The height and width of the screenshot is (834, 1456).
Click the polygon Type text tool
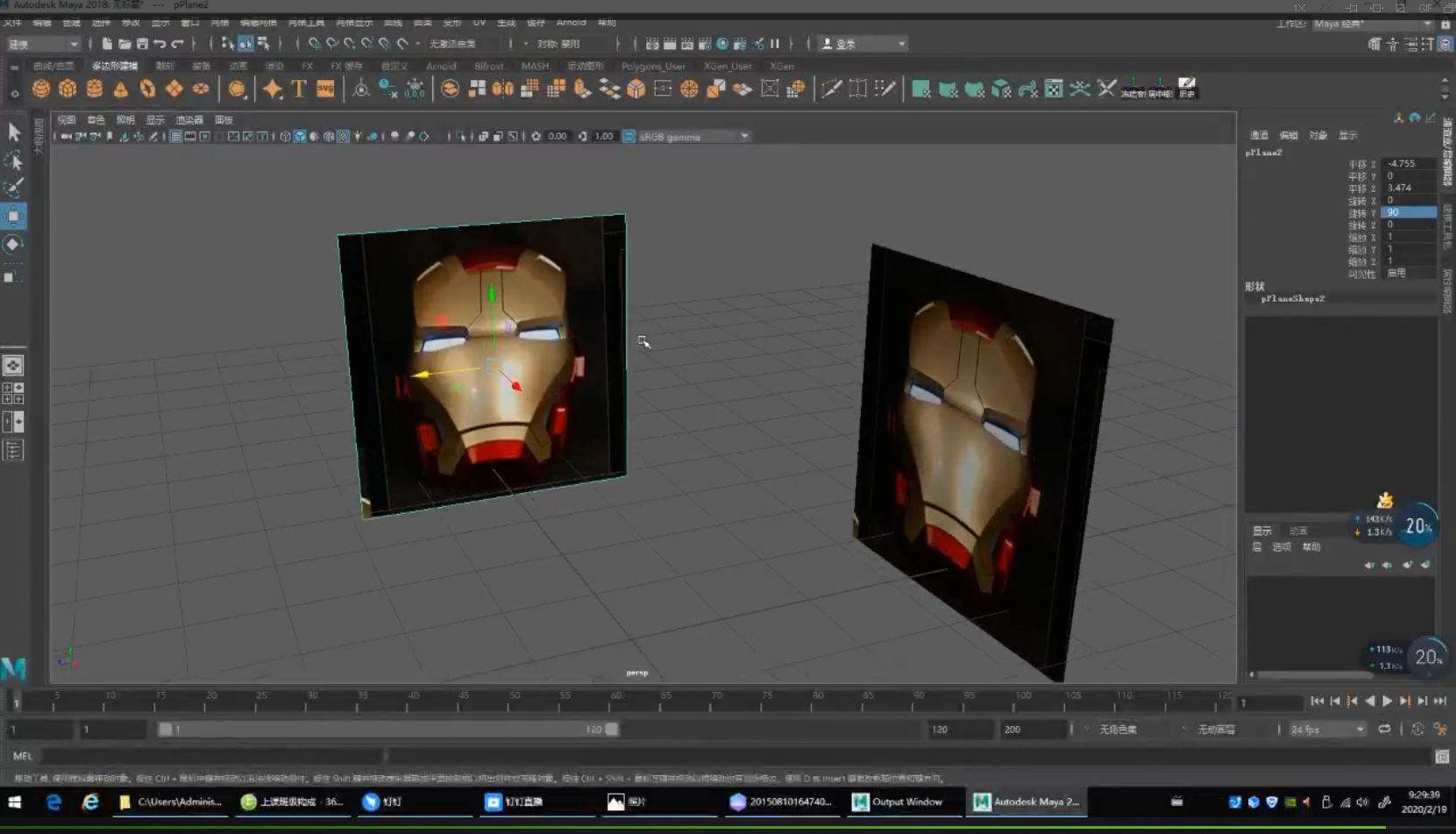pos(299,89)
